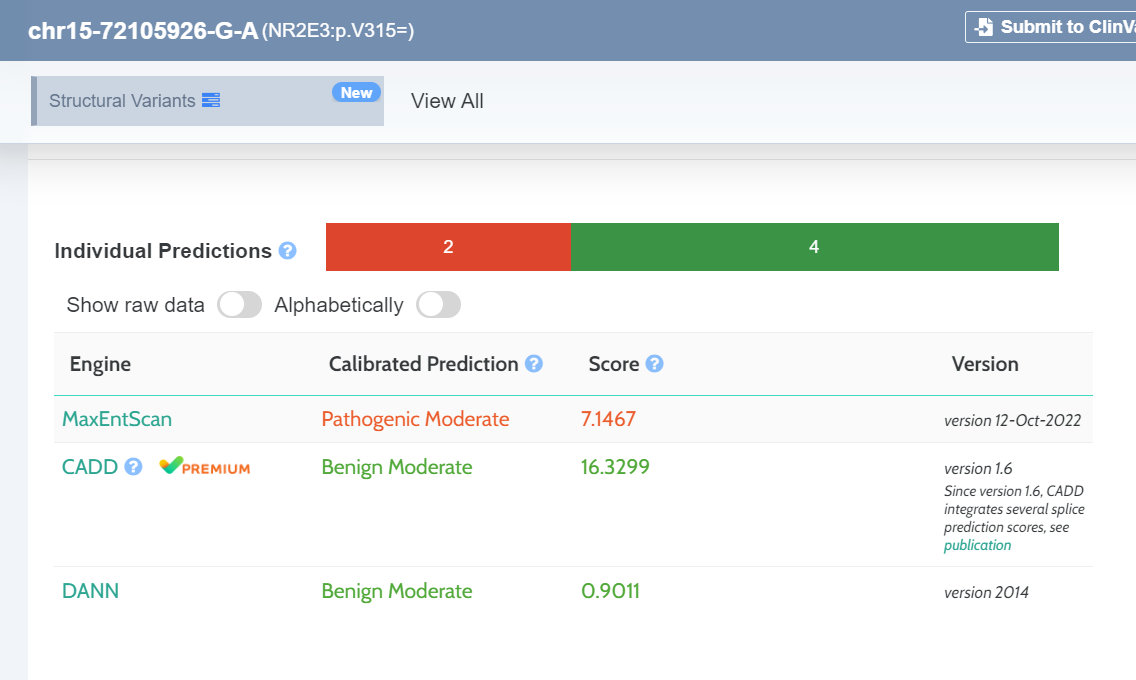Open the Structural Variants tab
The height and width of the screenshot is (680, 1136).
tap(122, 101)
